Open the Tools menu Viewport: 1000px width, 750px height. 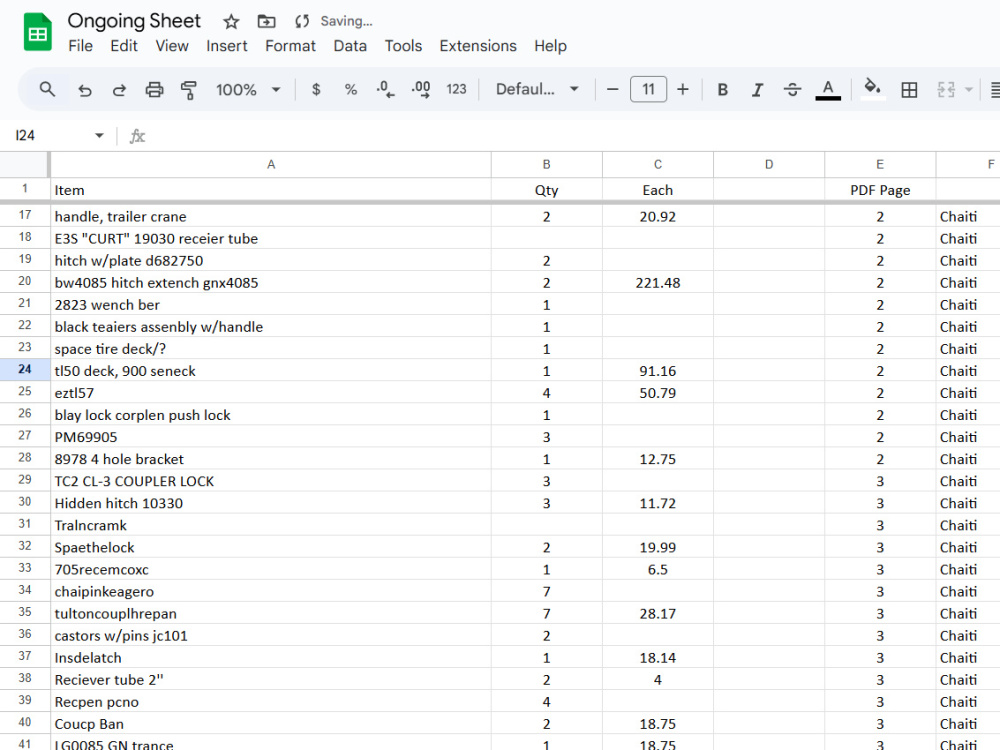point(403,46)
